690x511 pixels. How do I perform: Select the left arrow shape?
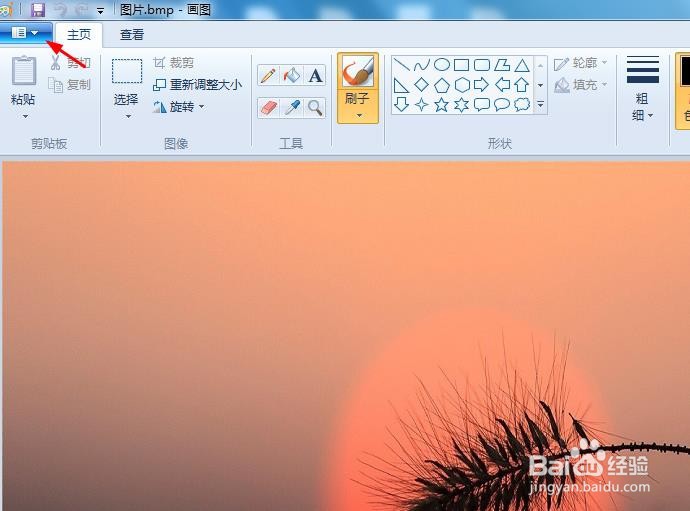502,85
